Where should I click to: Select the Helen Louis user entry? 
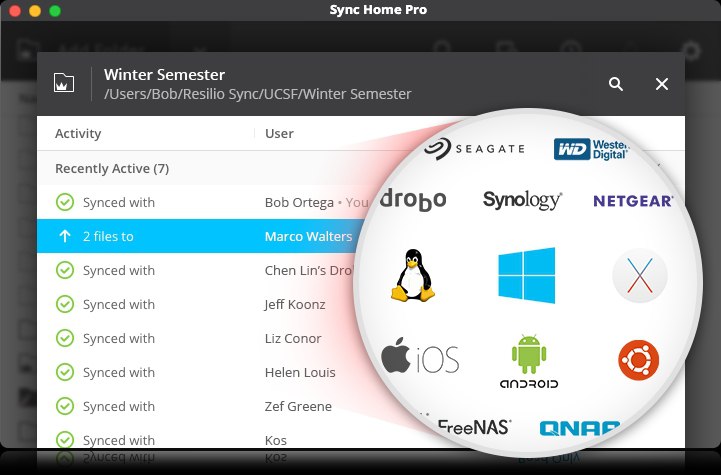point(300,372)
